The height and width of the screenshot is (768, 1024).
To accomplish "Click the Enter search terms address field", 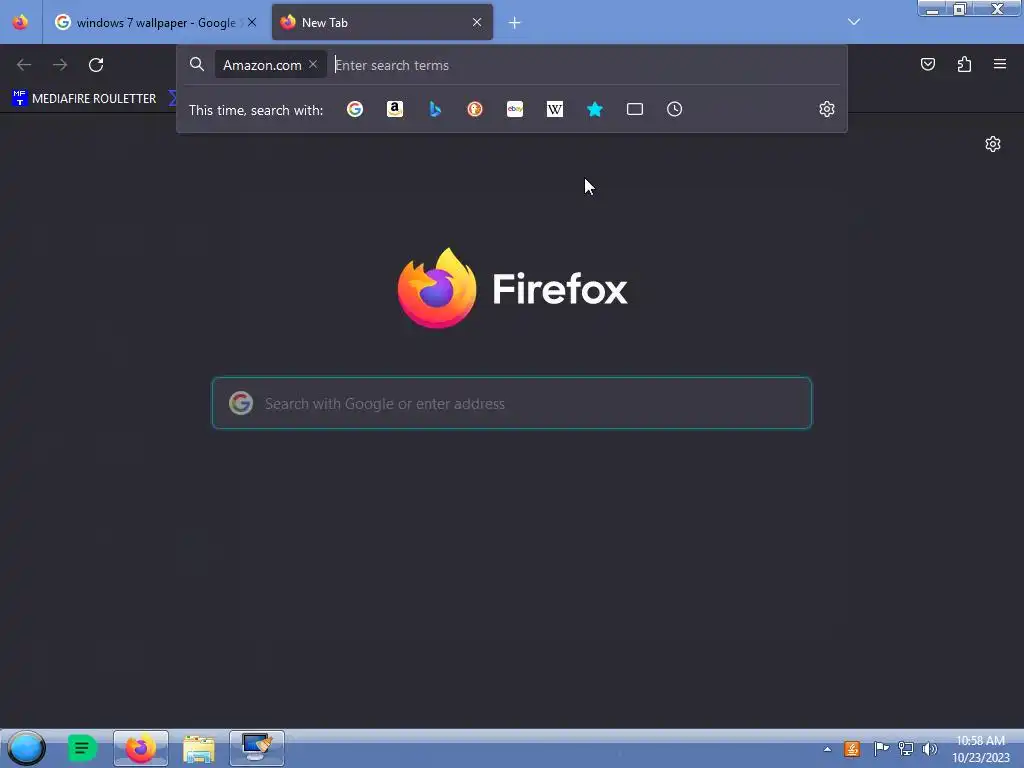I will [x=584, y=65].
